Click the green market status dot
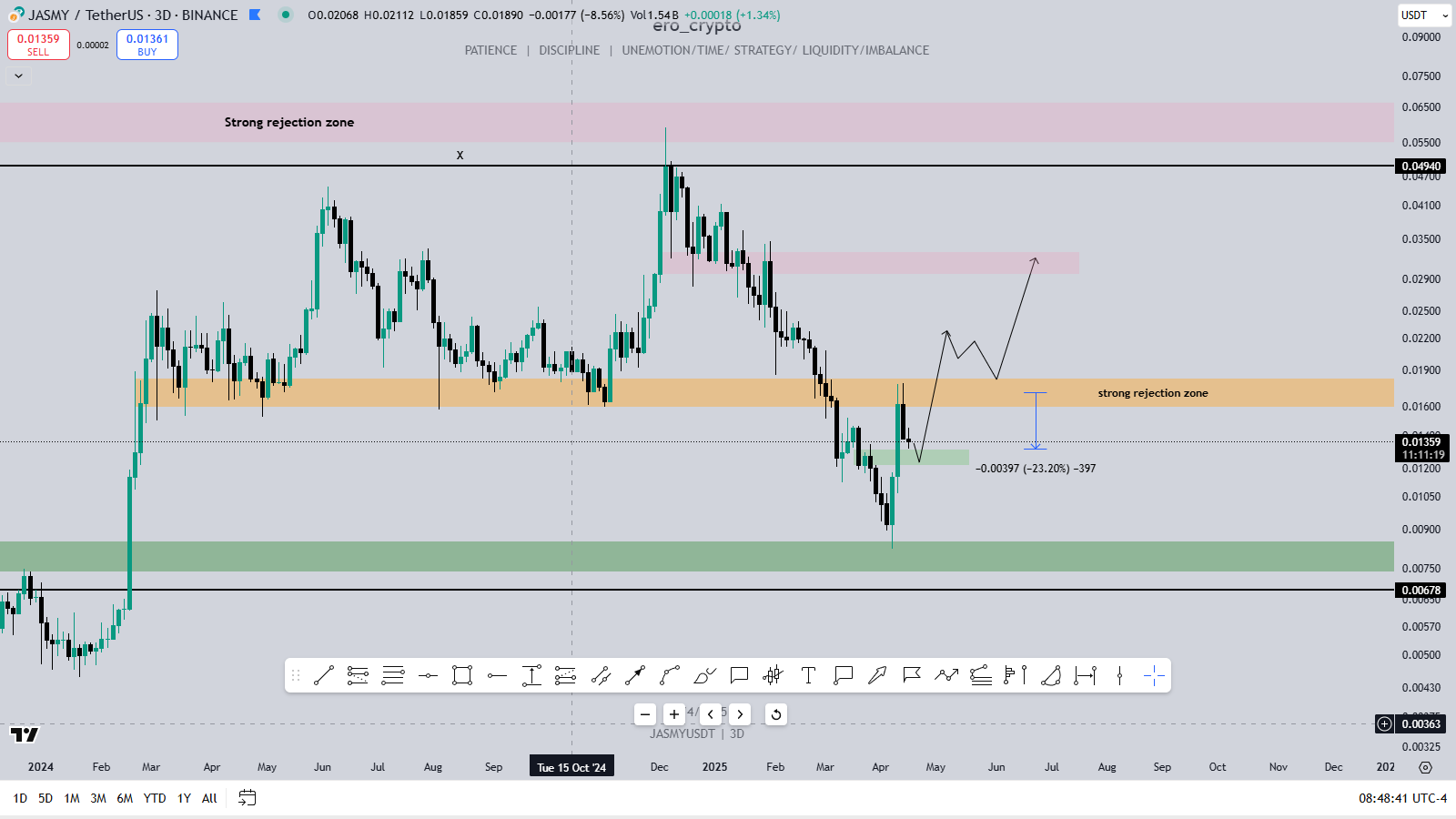1456x819 pixels. point(286,15)
